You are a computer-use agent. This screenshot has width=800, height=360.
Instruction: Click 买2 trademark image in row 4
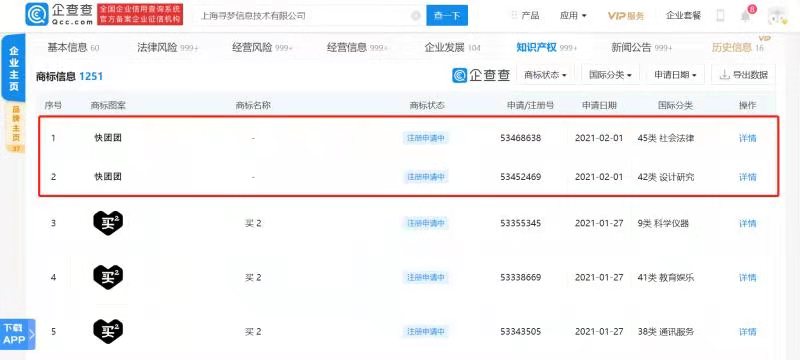[108, 277]
